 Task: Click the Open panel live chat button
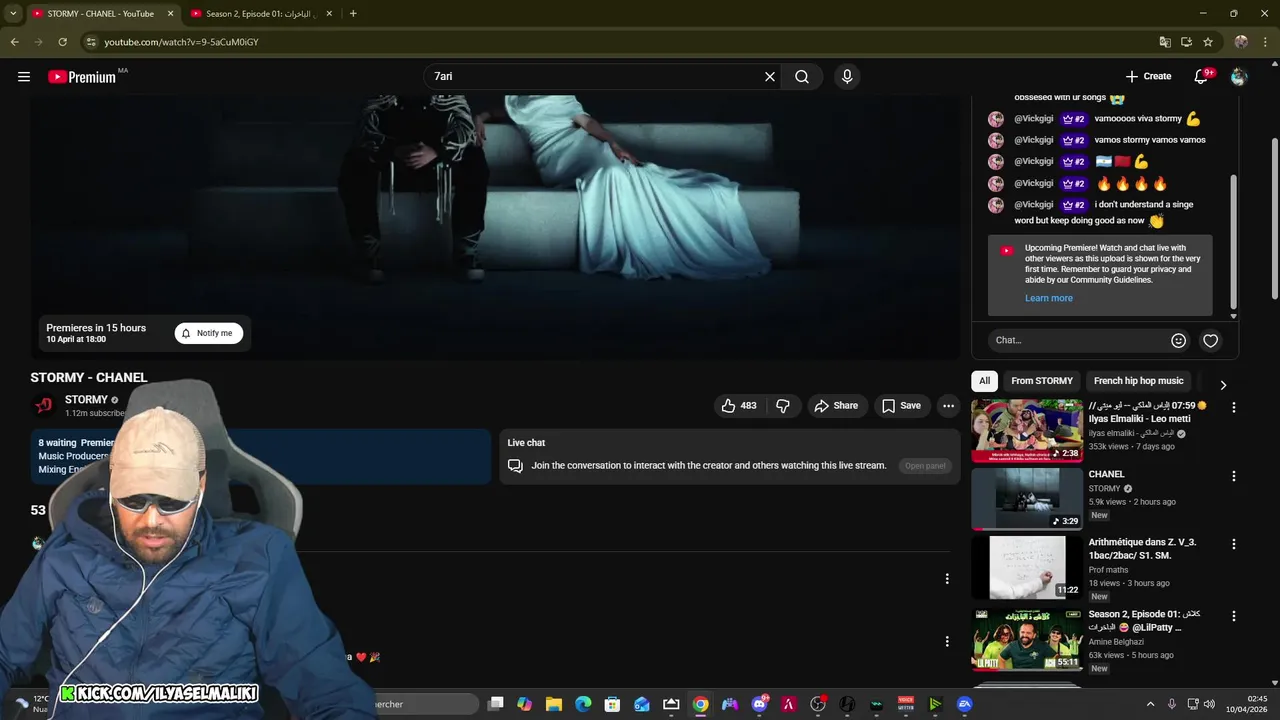point(925,466)
